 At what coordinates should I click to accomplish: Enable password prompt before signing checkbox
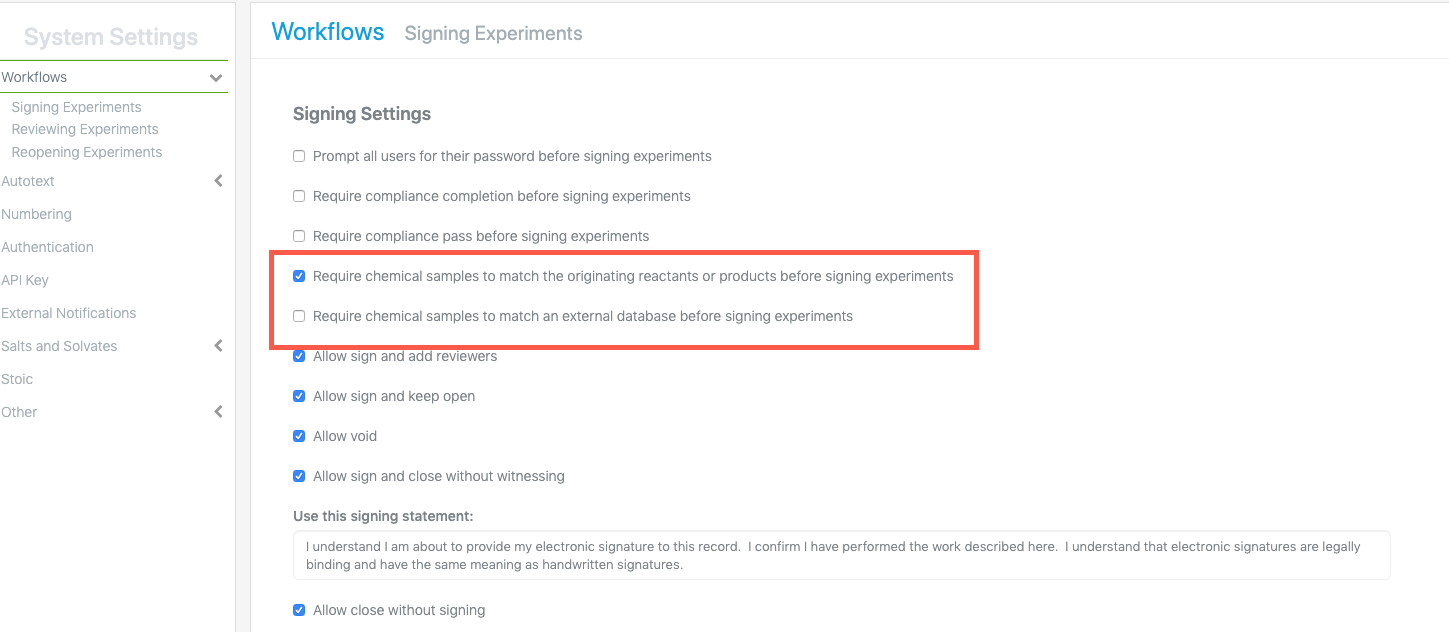click(x=299, y=156)
